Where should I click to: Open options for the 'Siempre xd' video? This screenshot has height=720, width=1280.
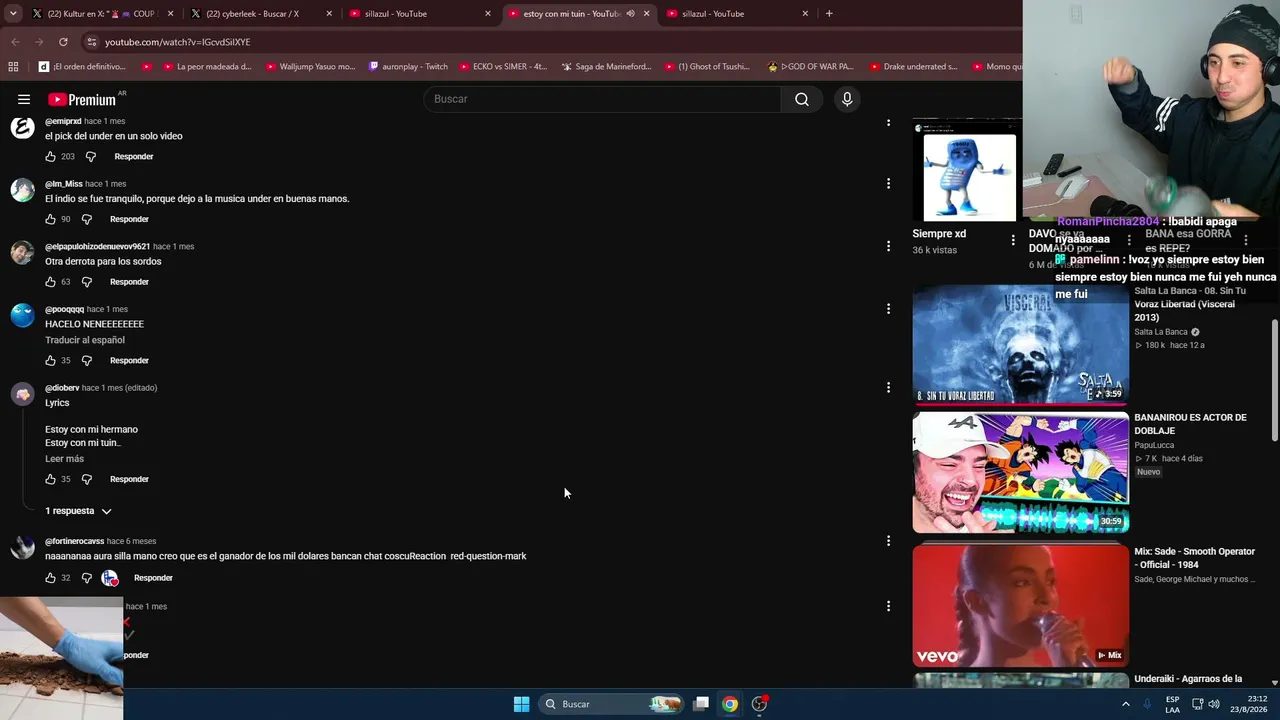point(1013,240)
